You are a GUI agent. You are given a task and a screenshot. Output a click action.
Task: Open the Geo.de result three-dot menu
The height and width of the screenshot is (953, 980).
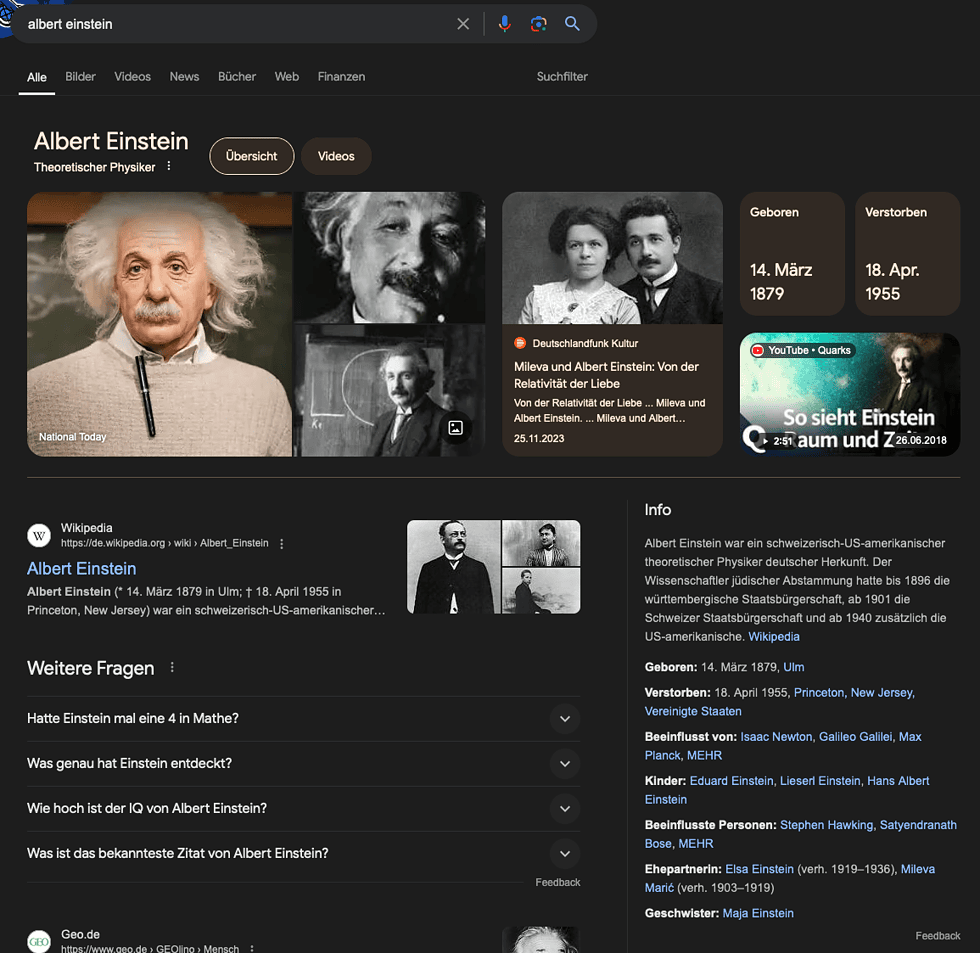tap(252, 949)
